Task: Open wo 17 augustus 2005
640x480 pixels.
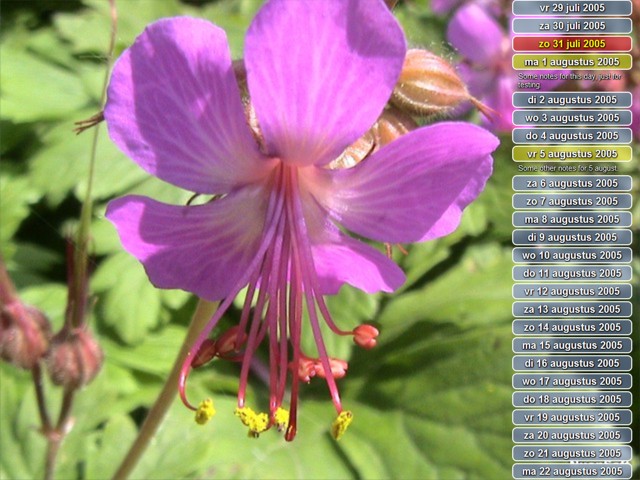Action: 572,381
